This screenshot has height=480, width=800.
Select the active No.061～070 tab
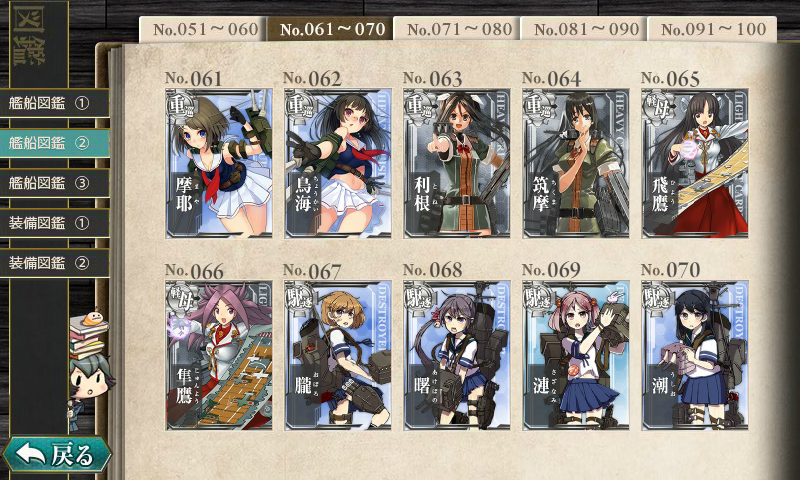[x=331, y=29]
